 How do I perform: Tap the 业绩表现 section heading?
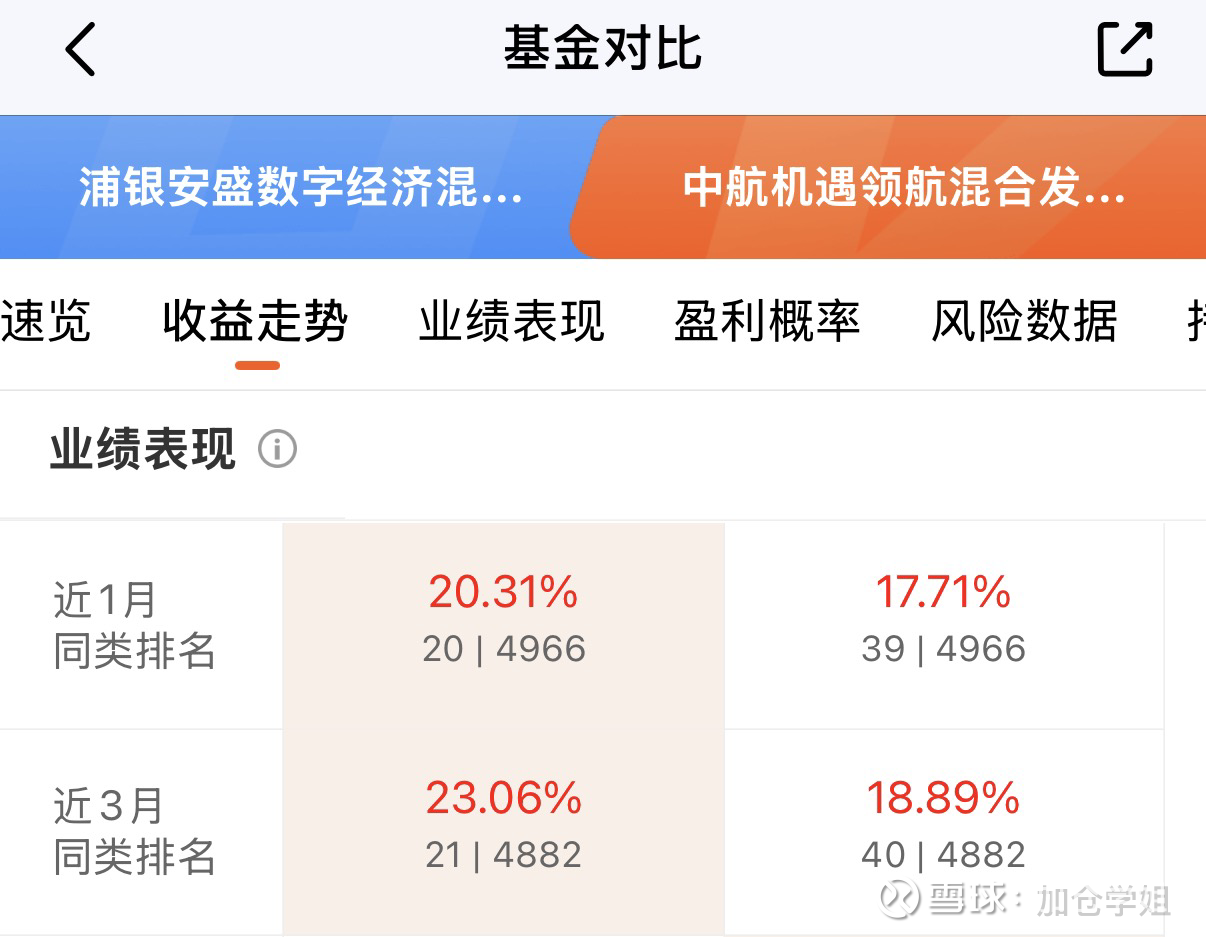143,449
